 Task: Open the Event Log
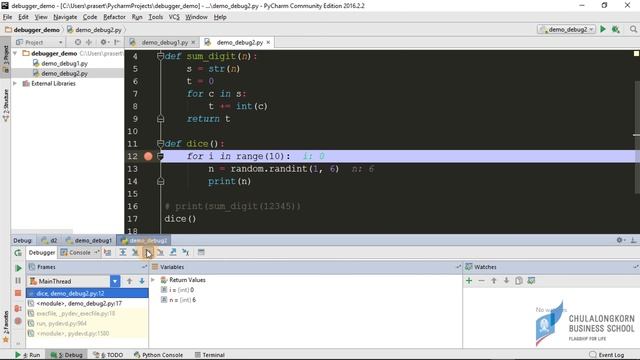tap(607, 355)
